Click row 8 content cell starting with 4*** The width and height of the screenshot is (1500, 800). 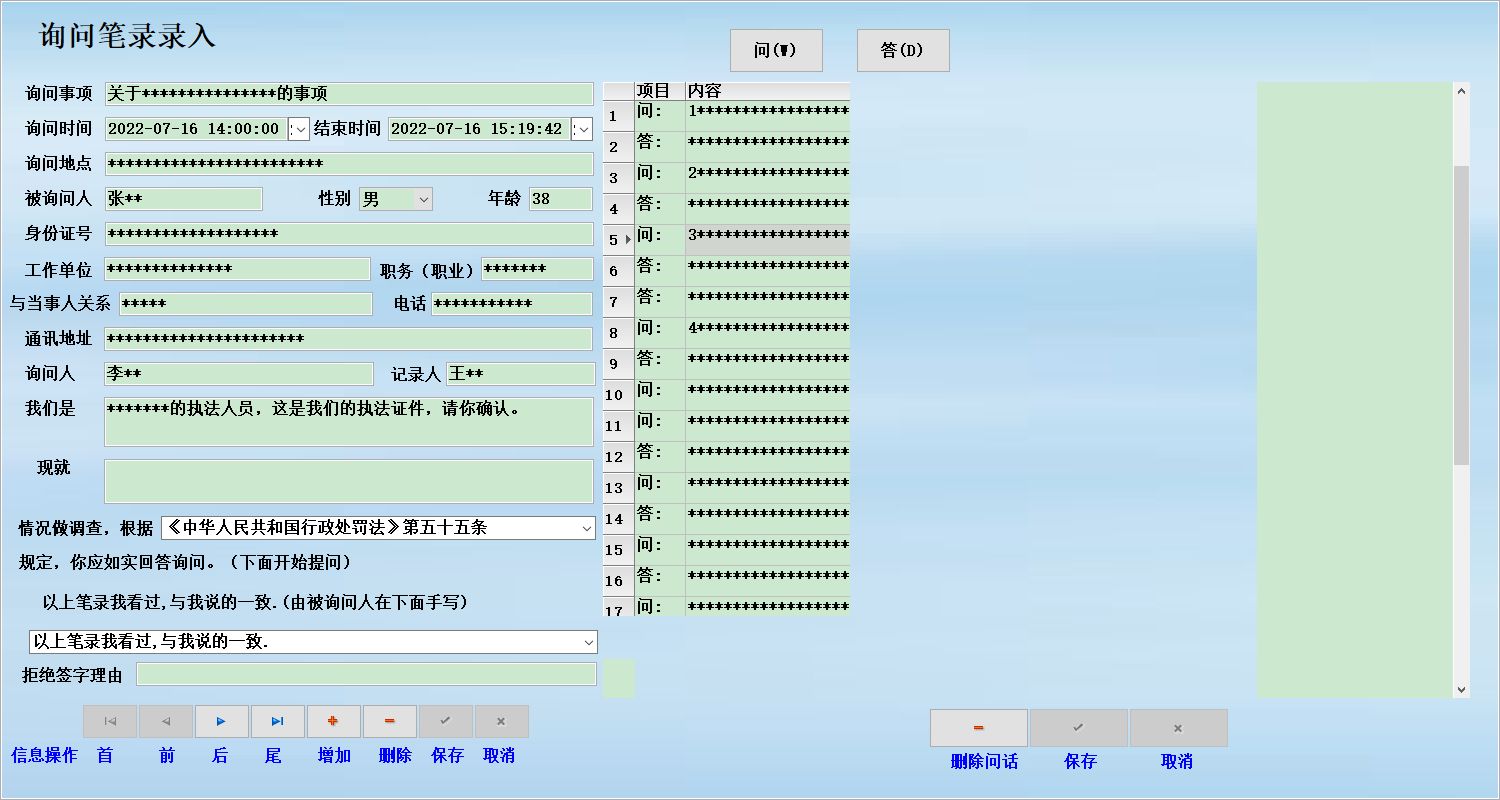click(767, 333)
